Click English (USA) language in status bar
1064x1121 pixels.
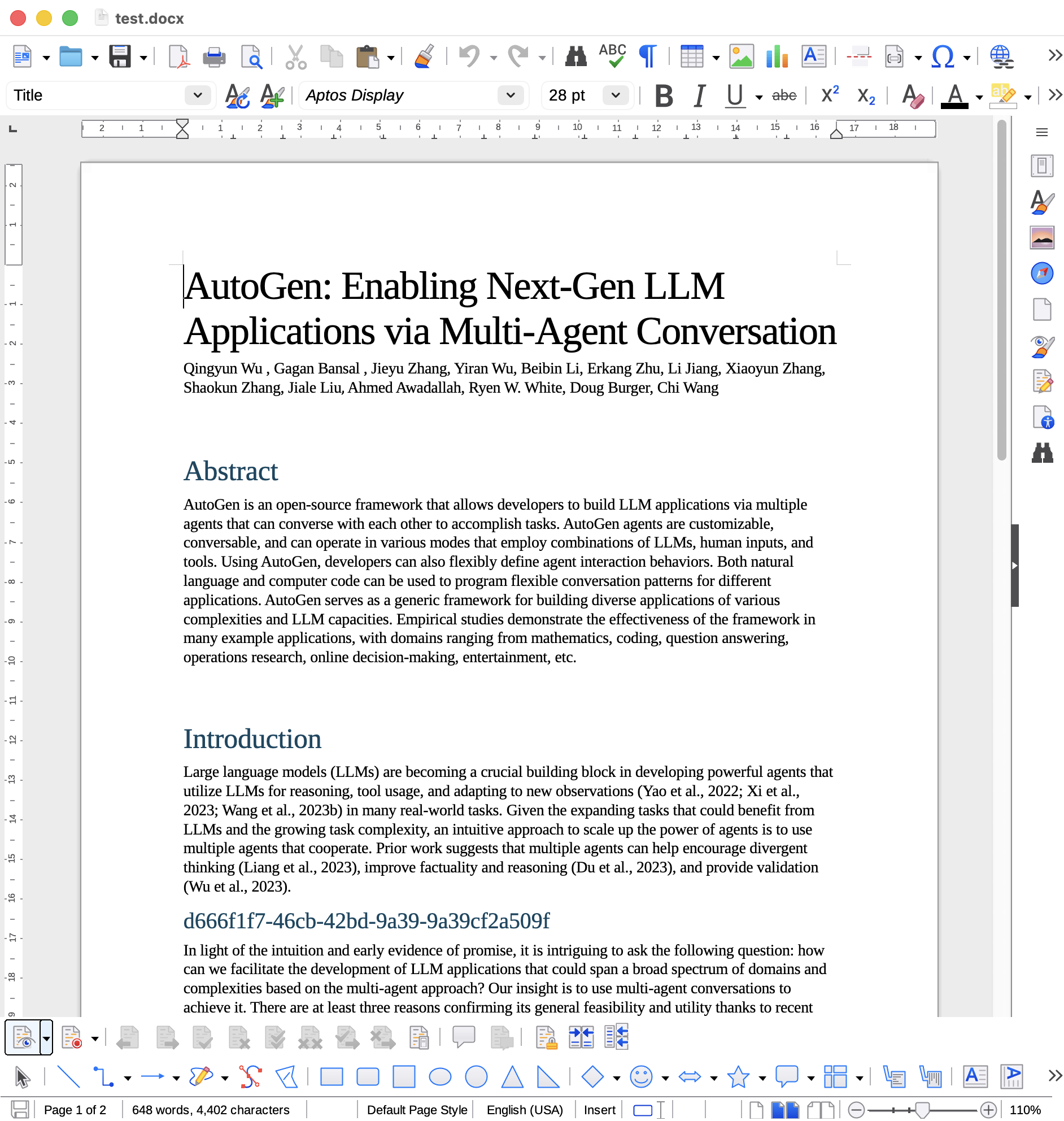[524, 1110]
